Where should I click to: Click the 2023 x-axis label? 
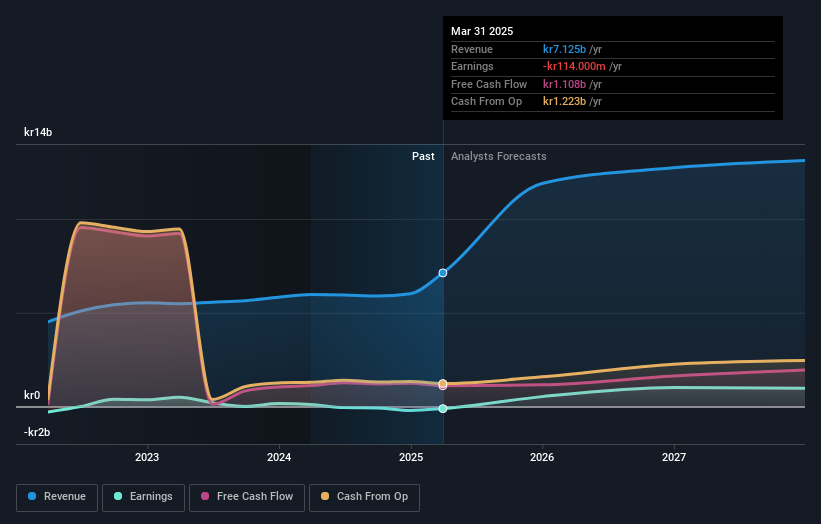point(147,457)
